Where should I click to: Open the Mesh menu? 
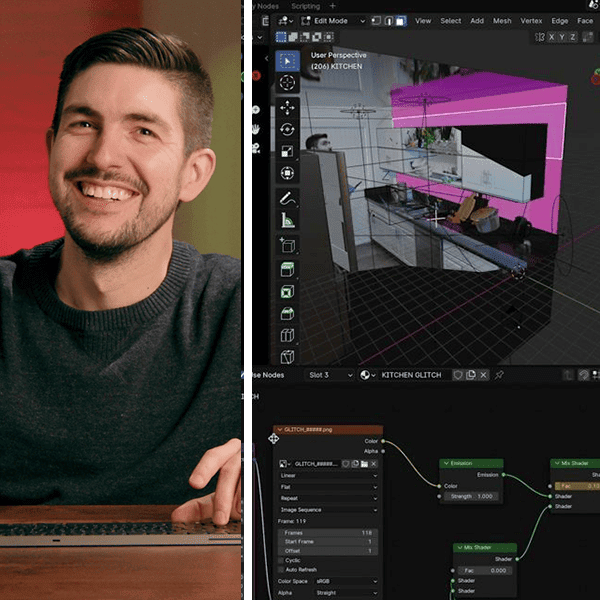(x=502, y=21)
